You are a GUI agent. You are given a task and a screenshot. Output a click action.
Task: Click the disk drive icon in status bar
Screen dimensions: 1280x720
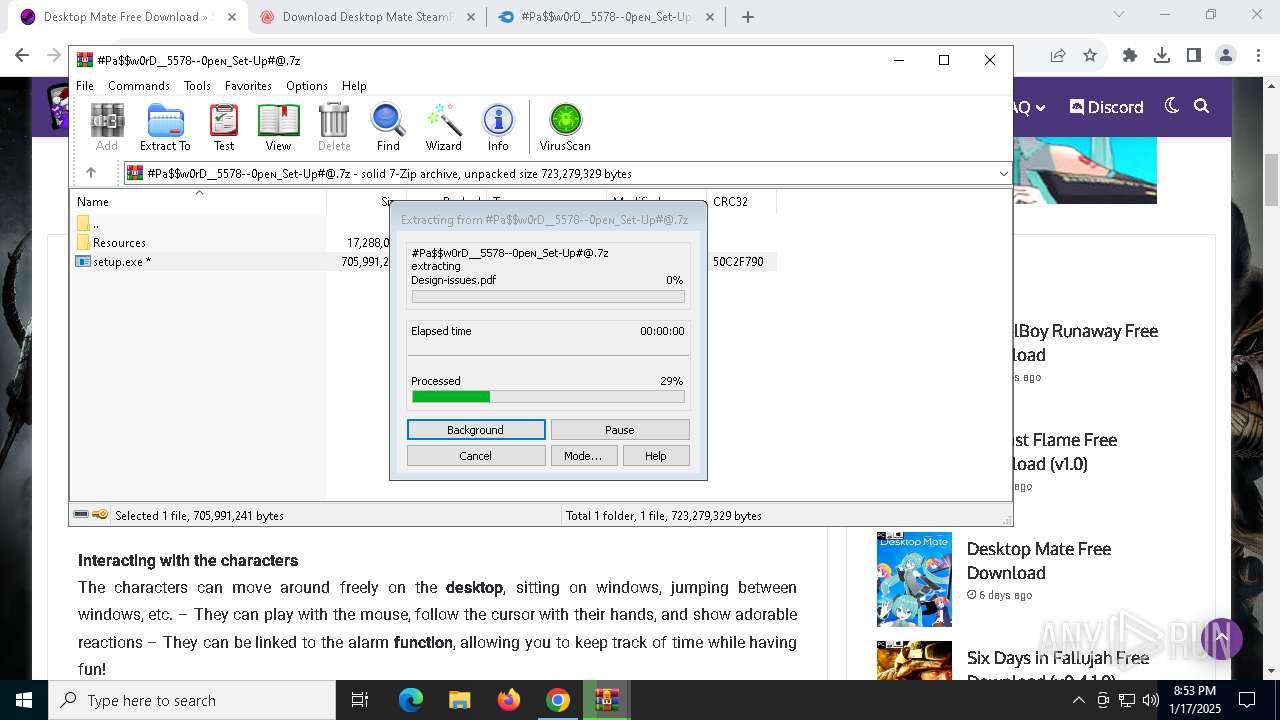(81, 515)
